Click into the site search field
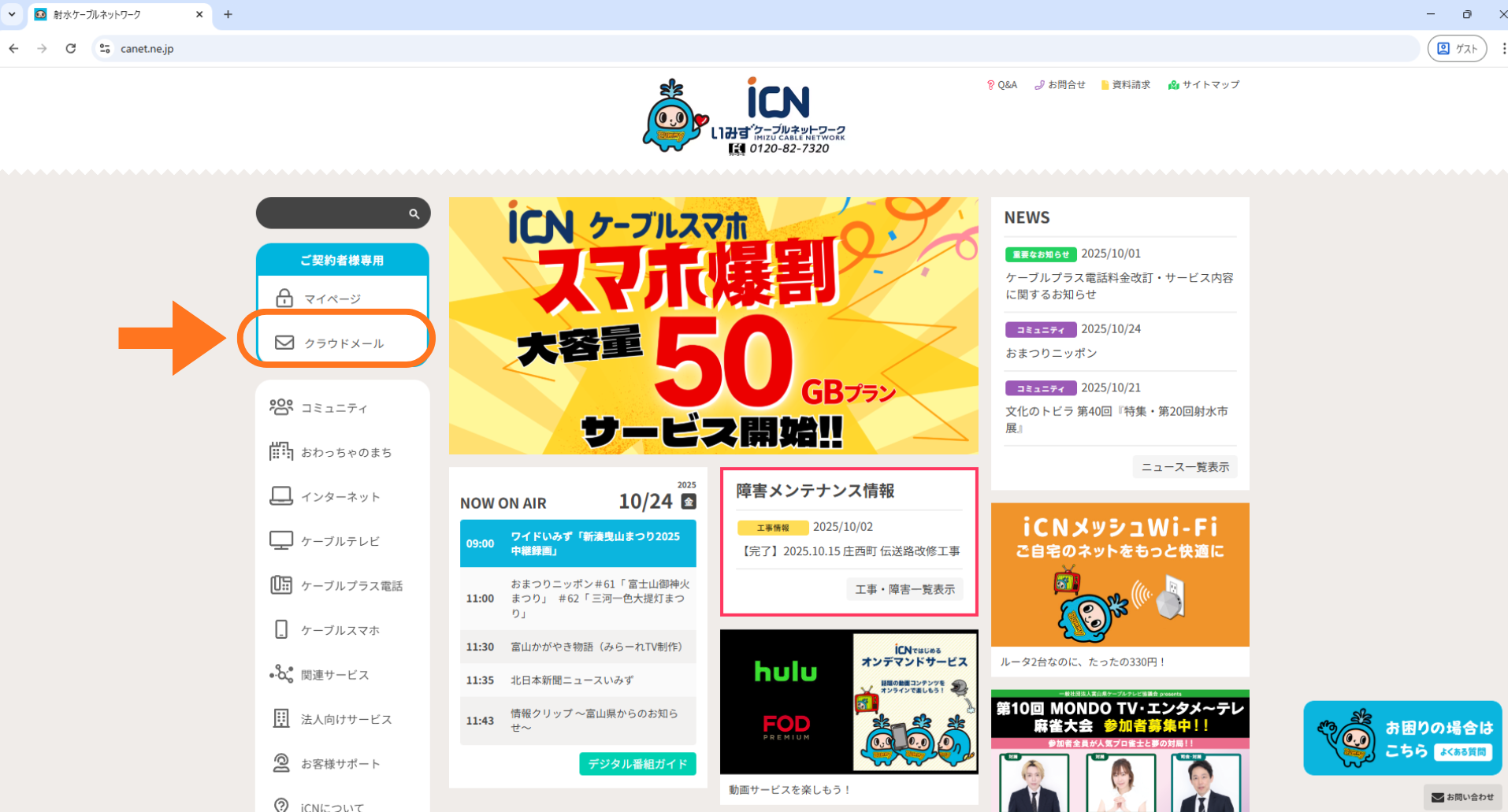Screen dimensions: 1508x812 pos(332,213)
